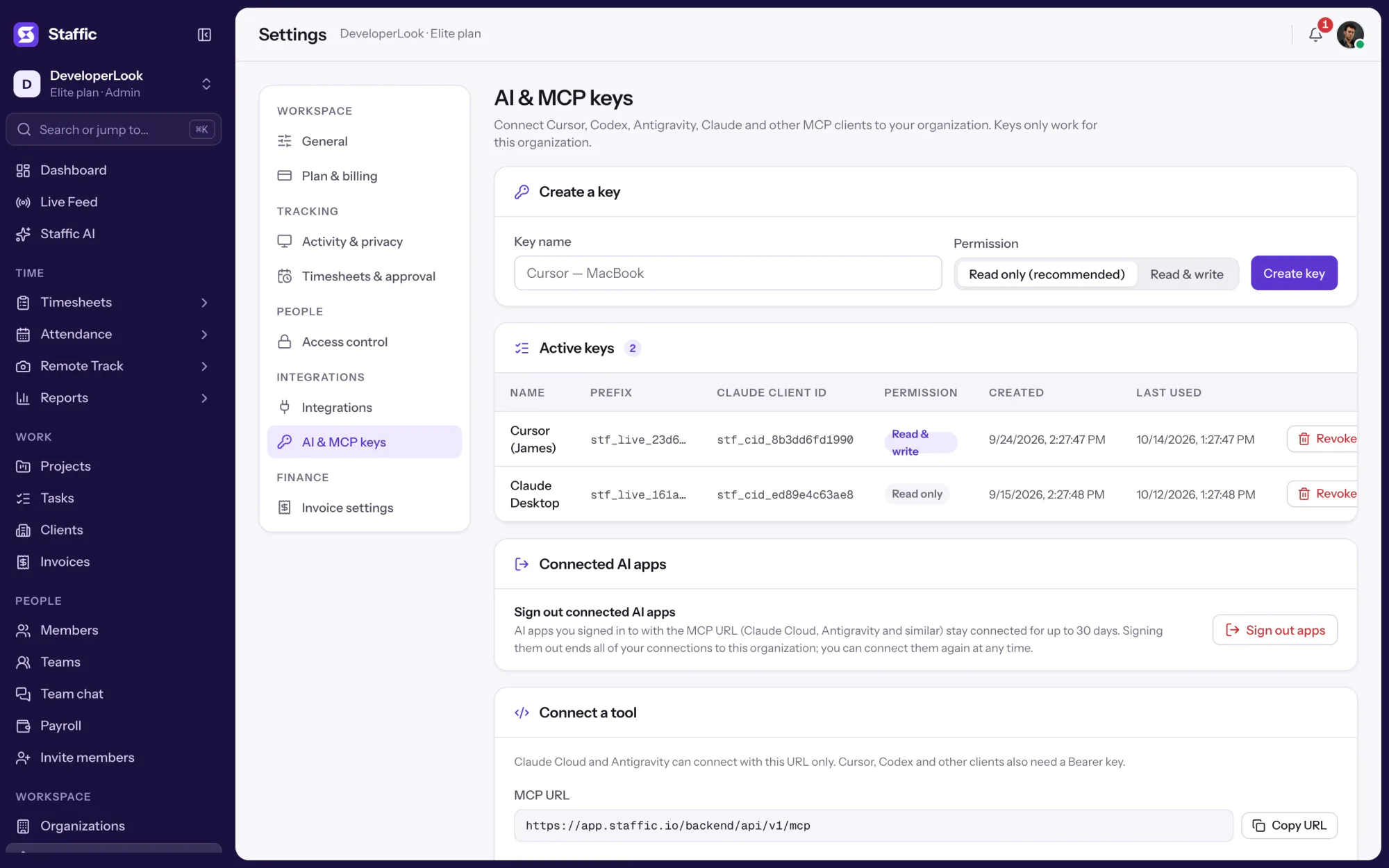Screen dimensions: 1389x868
Task: Expand the Reports submenu chevron
Action: pos(204,399)
